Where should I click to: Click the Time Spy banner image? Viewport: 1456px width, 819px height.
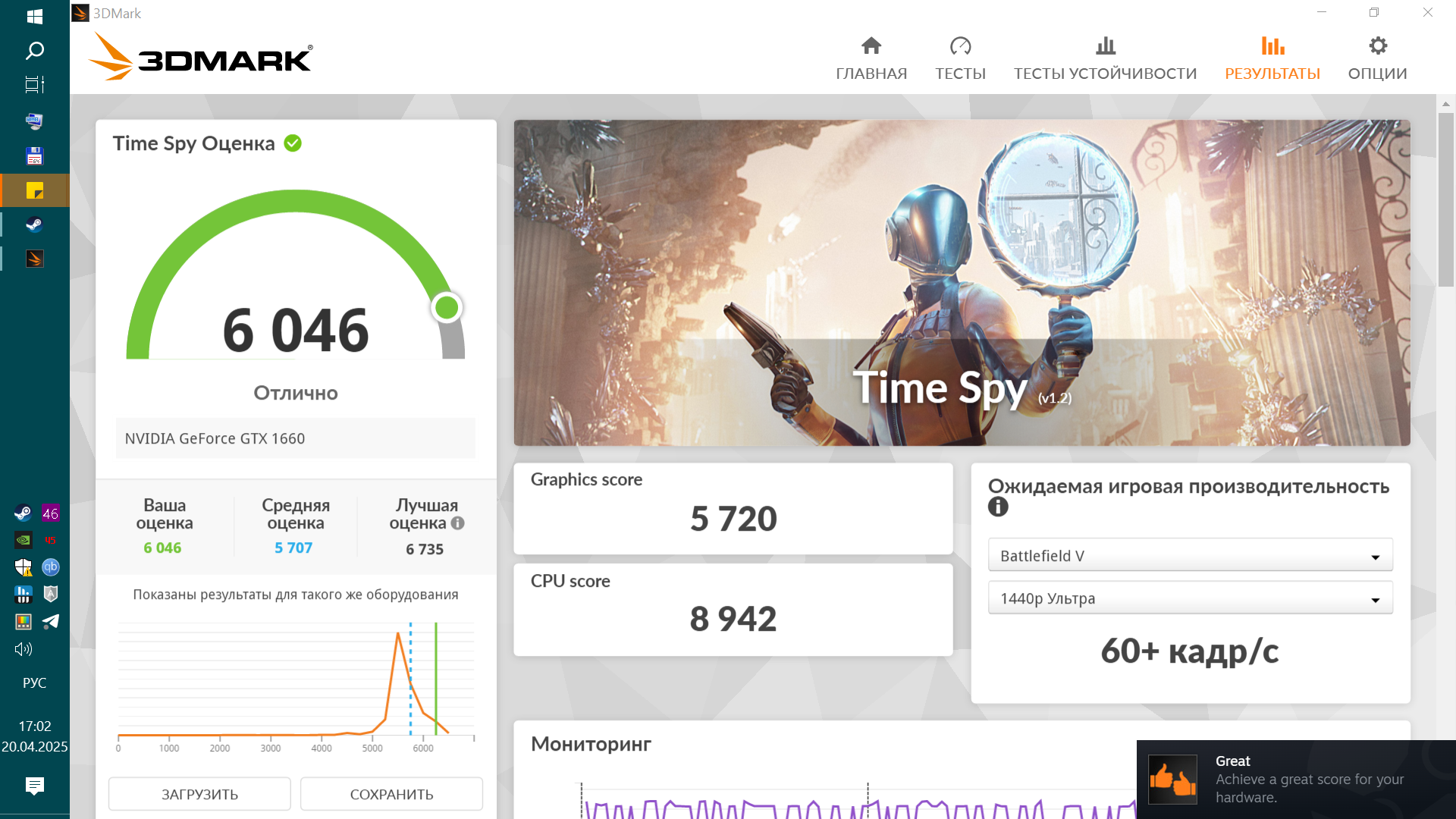pos(962,282)
